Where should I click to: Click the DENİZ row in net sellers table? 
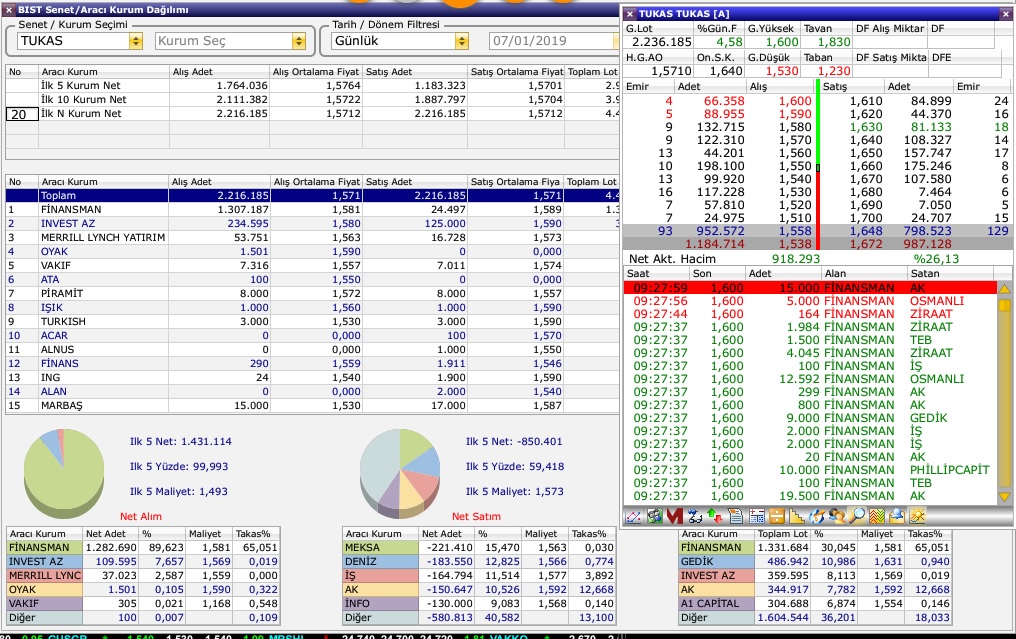click(x=479, y=562)
